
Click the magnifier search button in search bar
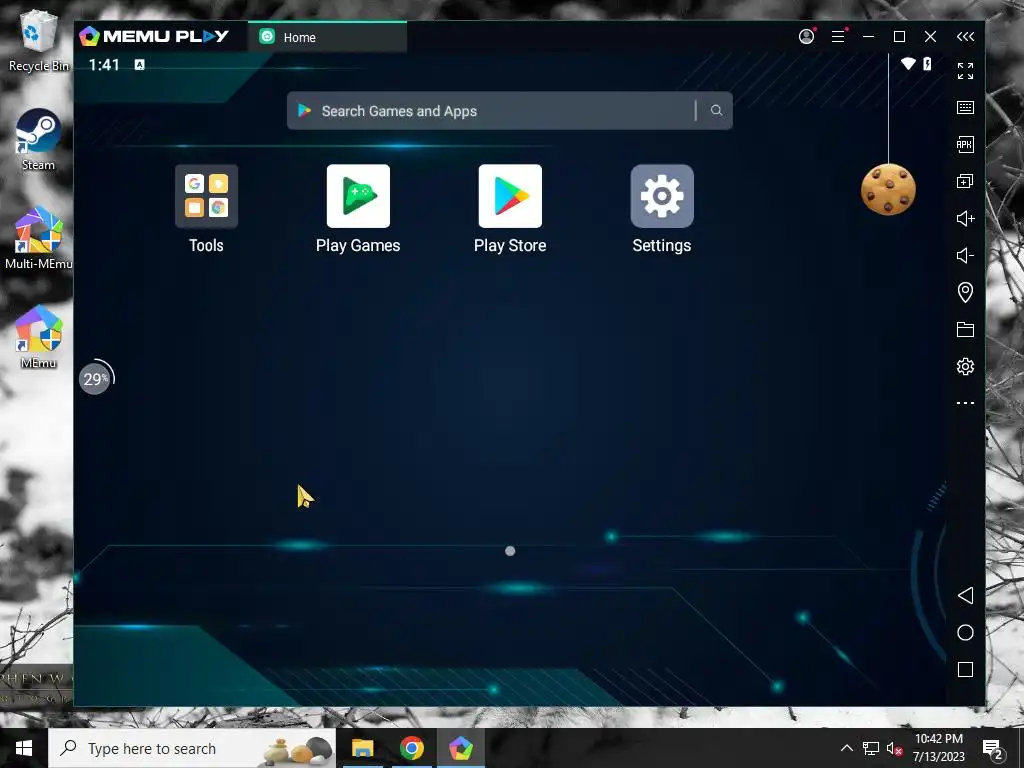click(716, 111)
